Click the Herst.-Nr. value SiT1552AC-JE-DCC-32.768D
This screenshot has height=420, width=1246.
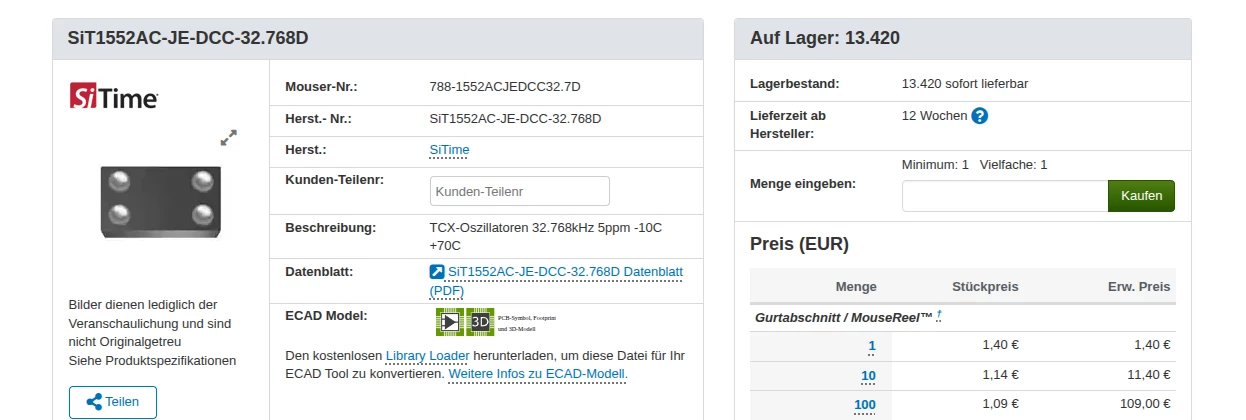click(516, 118)
